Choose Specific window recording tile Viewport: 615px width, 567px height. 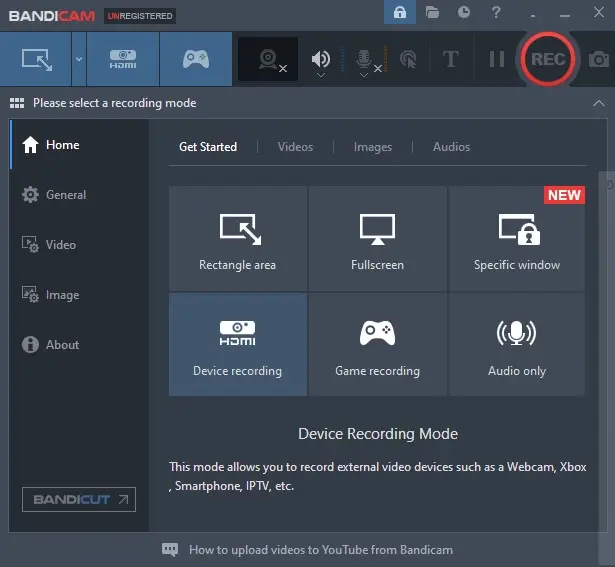(x=517, y=239)
